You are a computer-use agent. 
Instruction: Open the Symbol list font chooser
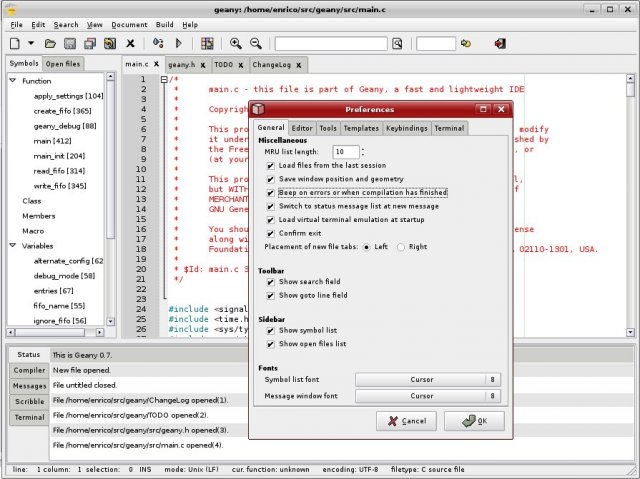(428, 379)
